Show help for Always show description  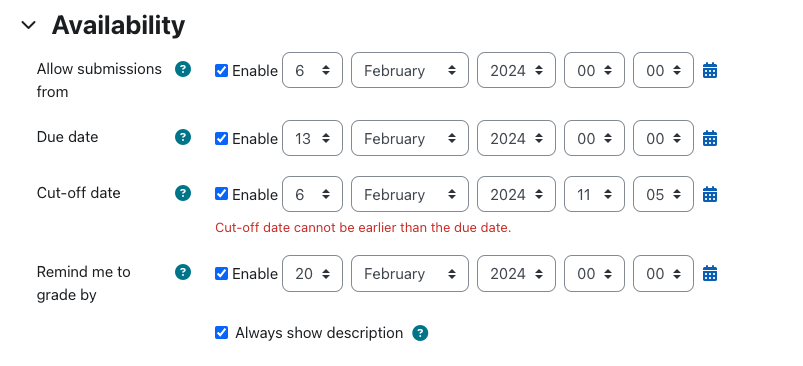pos(420,333)
